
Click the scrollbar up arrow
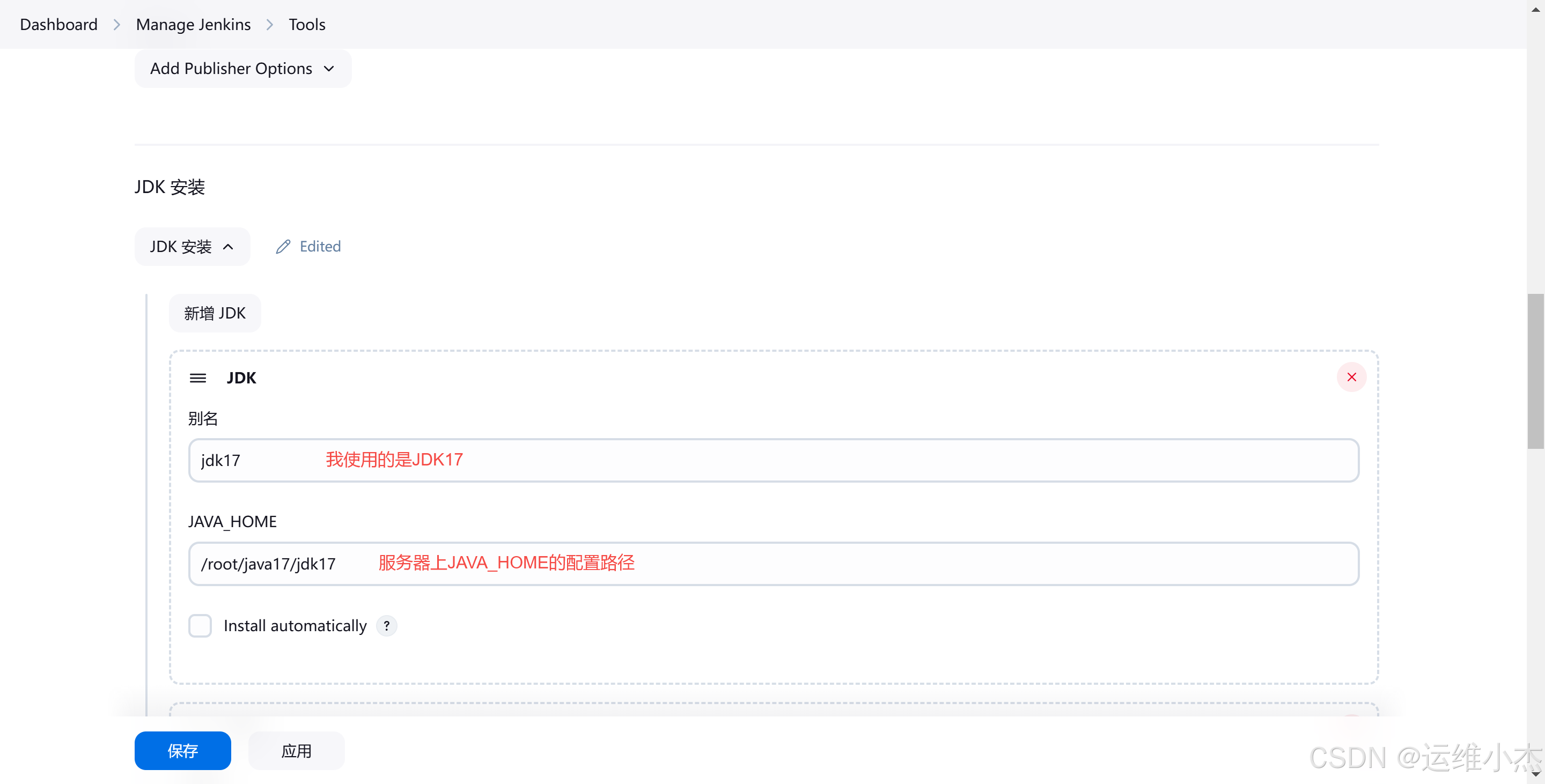[1535, 9]
